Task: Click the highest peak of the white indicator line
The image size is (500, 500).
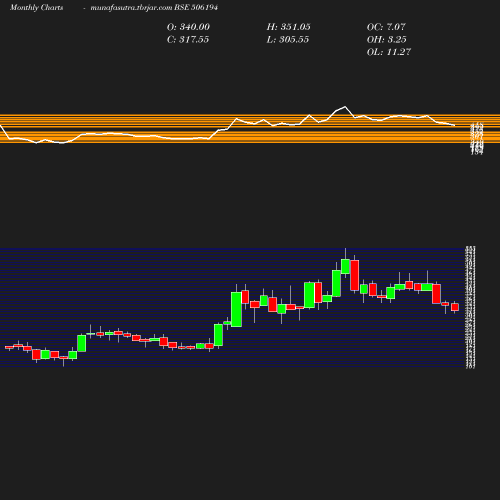Action: 345,107
